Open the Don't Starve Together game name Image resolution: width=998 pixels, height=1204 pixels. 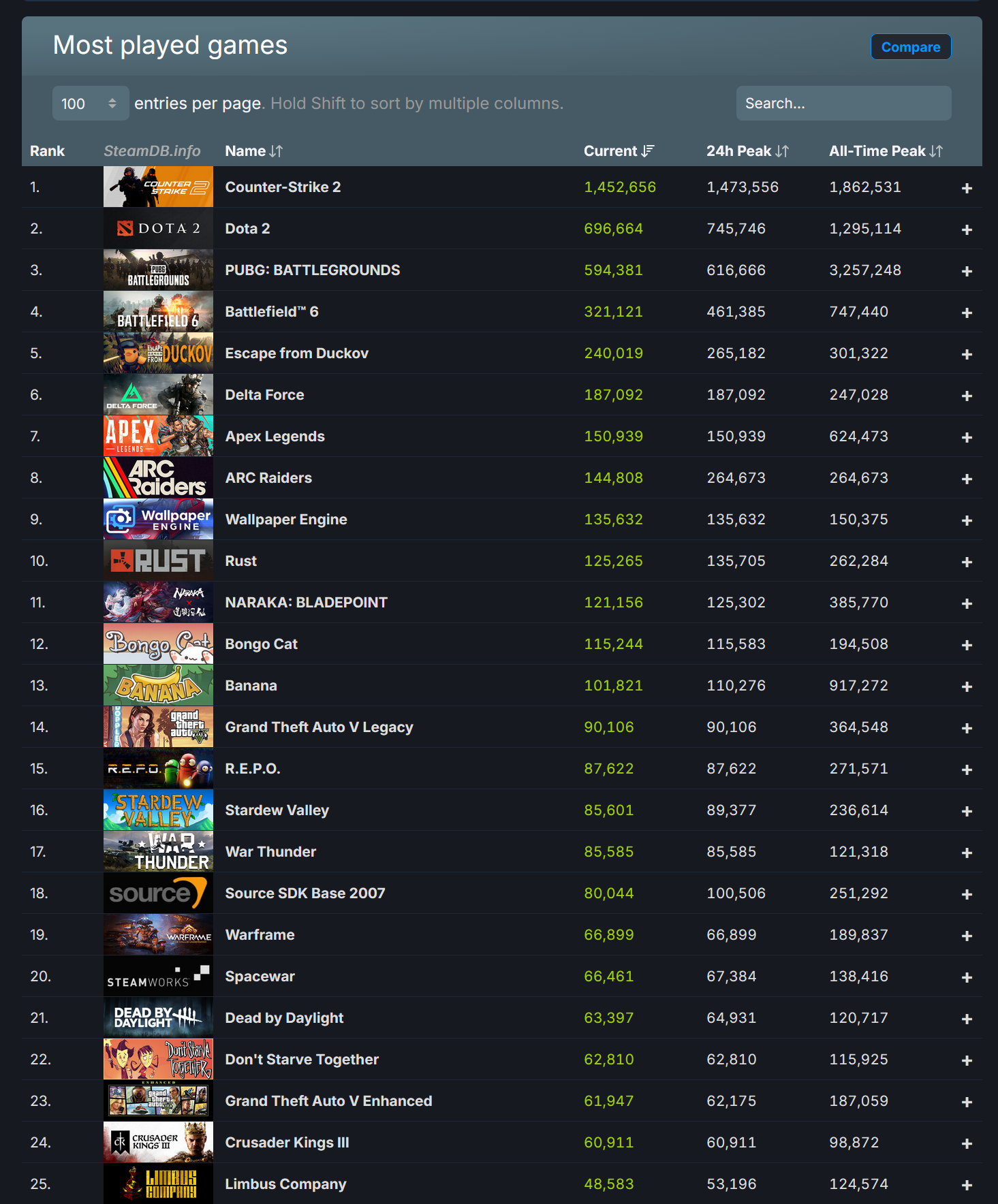(x=302, y=1059)
